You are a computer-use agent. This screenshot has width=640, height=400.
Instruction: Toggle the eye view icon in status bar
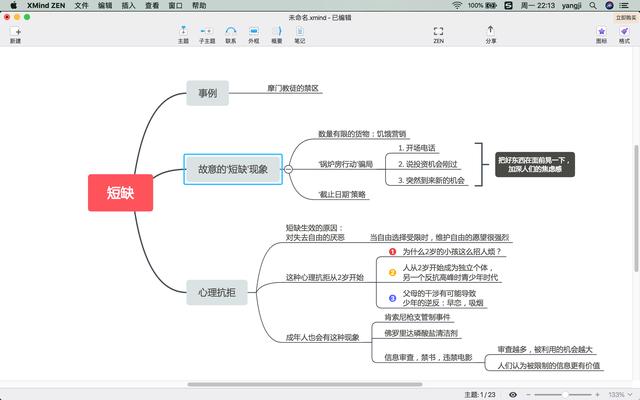513,395
